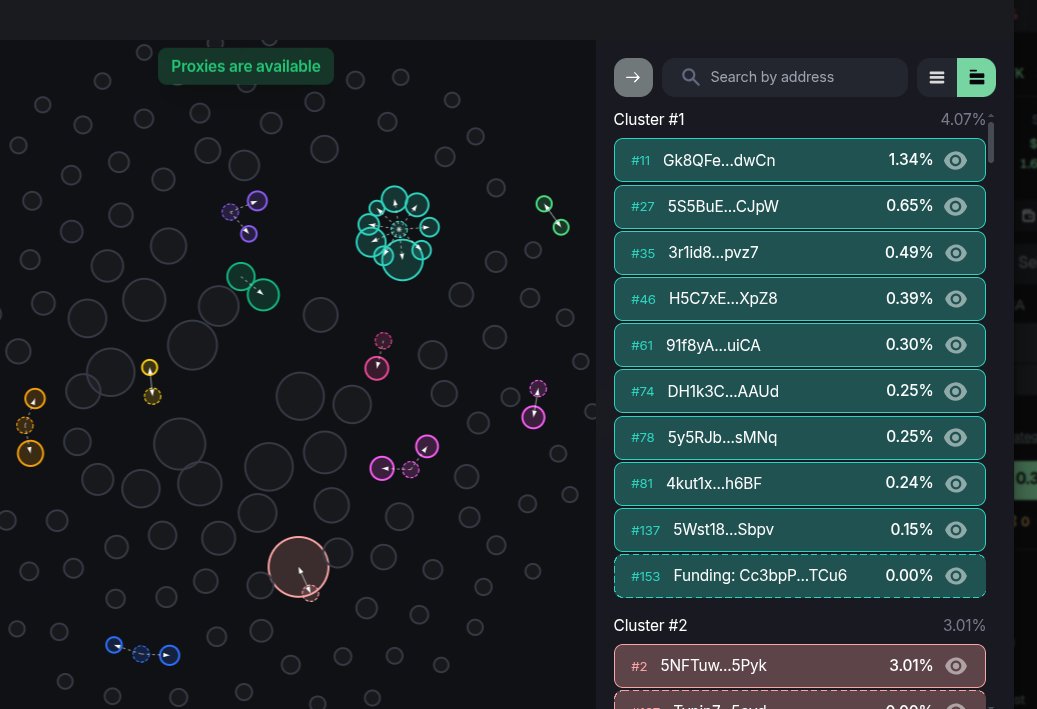1037x709 pixels.
Task: Click the Proxies are available badge
Action: 245,66
